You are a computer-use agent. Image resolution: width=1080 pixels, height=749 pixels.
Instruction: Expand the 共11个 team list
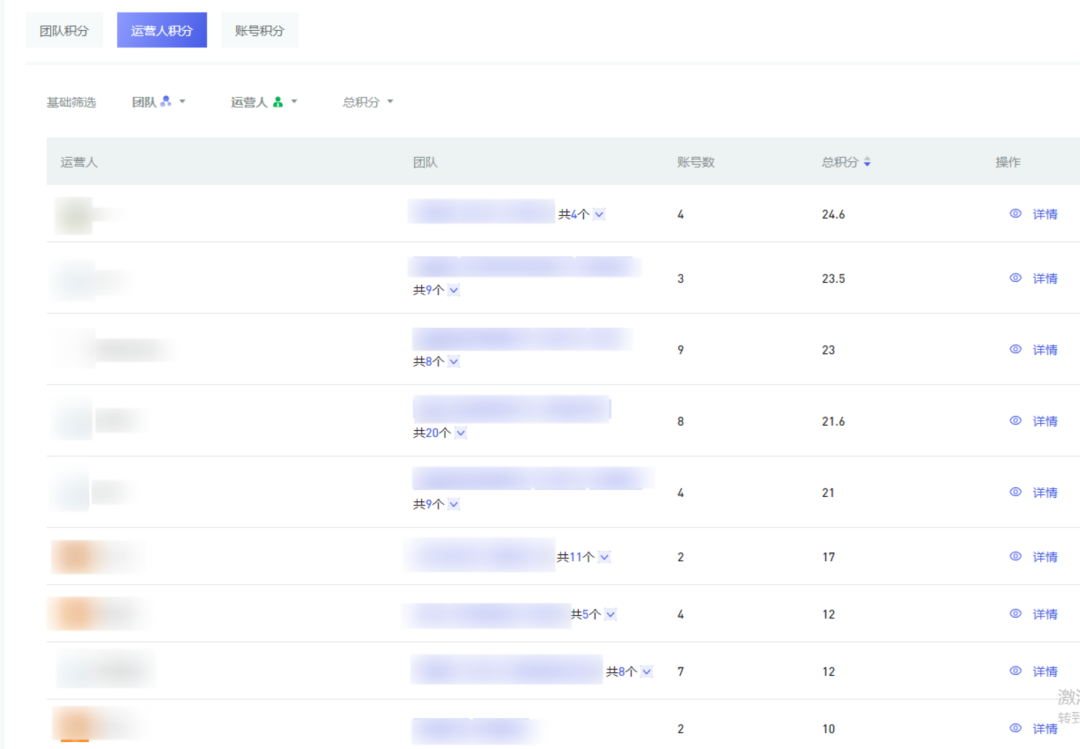604,557
